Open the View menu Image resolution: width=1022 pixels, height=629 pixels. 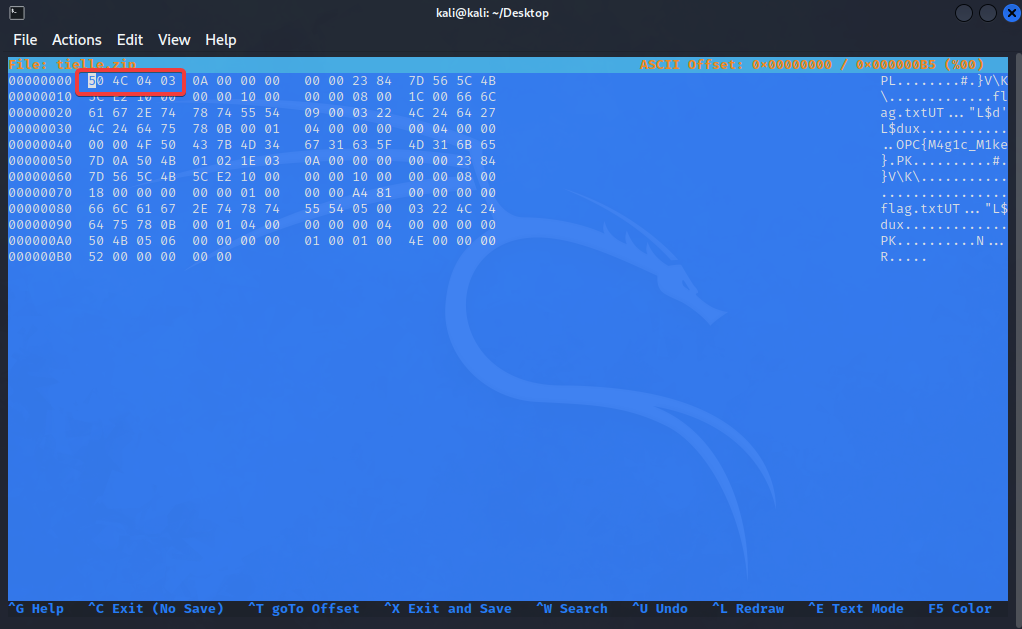(174, 40)
